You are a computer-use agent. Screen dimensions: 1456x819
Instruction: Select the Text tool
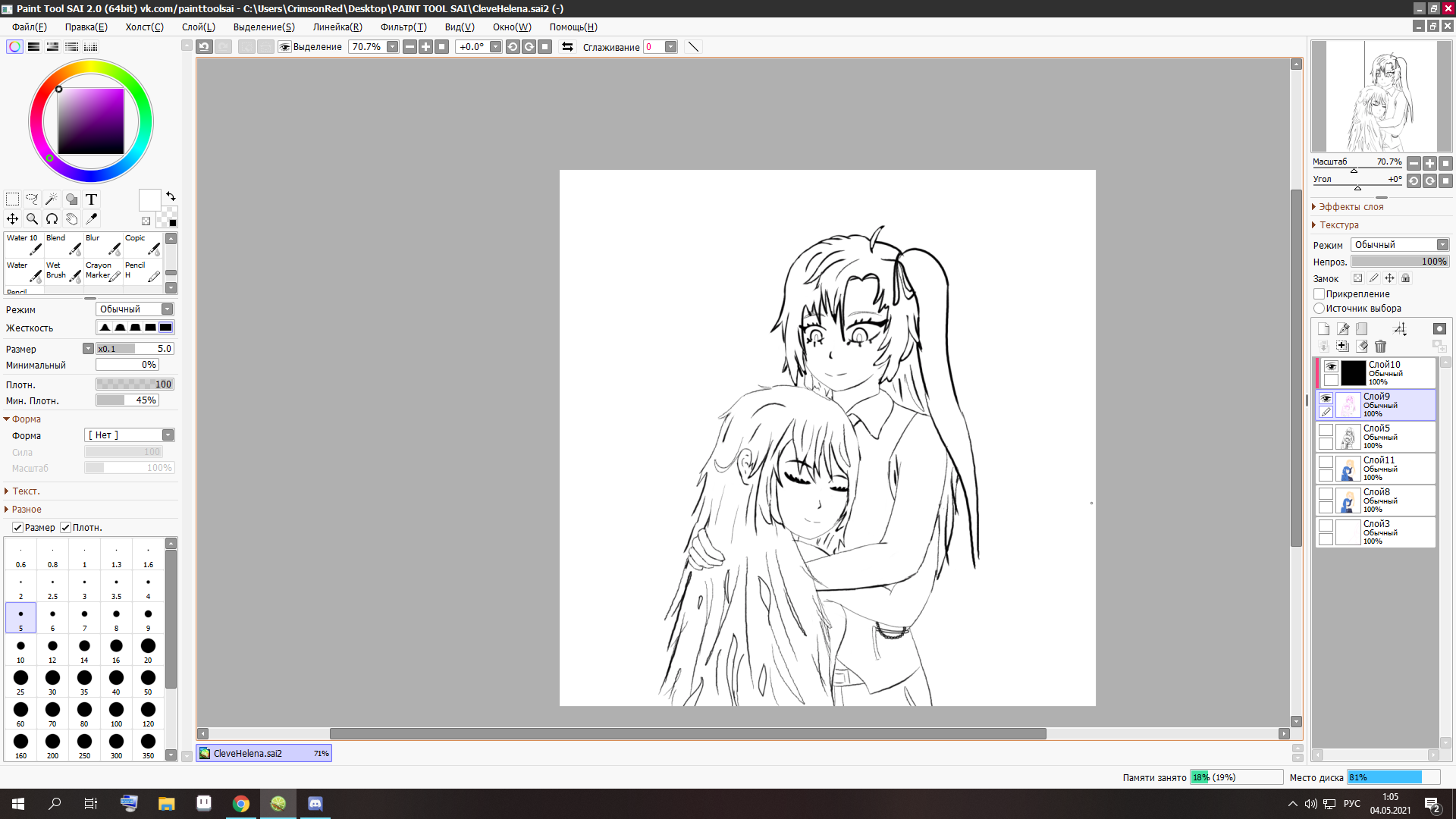pos(91,199)
